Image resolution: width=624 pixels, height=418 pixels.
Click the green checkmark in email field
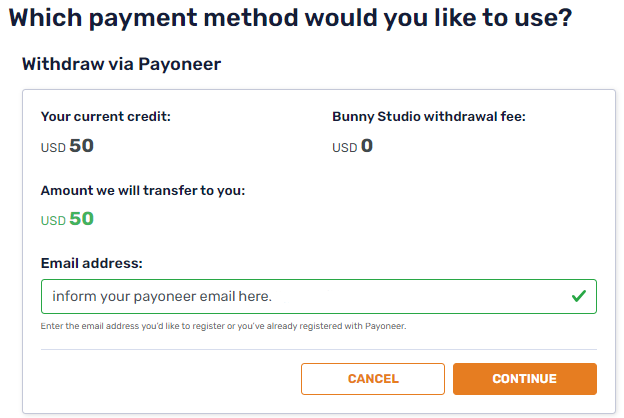(578, 296)
